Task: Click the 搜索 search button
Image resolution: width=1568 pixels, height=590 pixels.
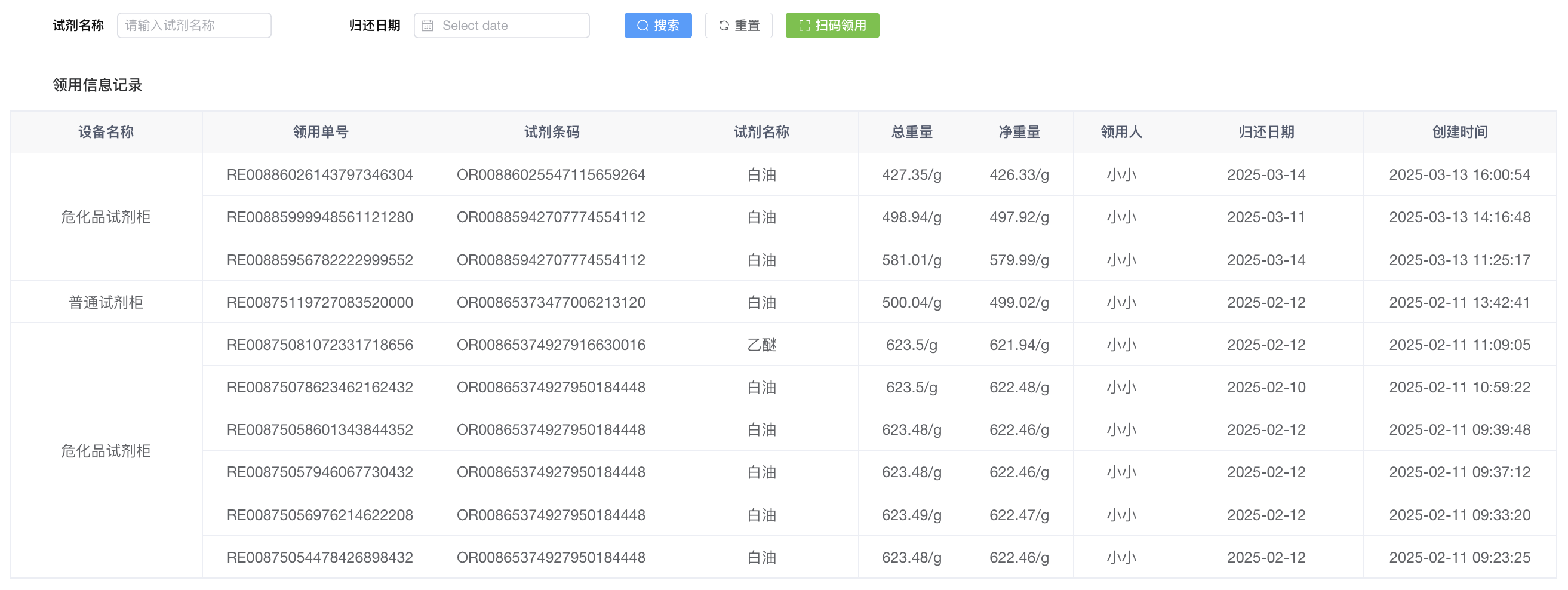Action: (657, 26)
